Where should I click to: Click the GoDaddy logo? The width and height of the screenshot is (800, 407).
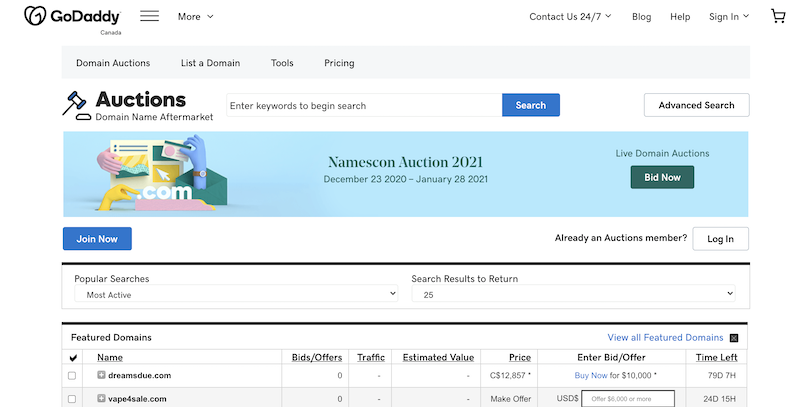72,16
